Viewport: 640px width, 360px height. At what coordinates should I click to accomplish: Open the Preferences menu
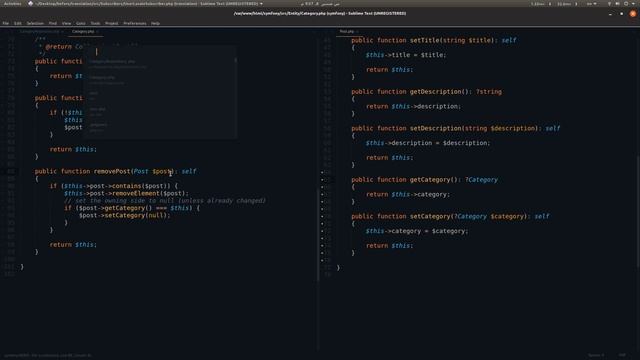point(135,23)
